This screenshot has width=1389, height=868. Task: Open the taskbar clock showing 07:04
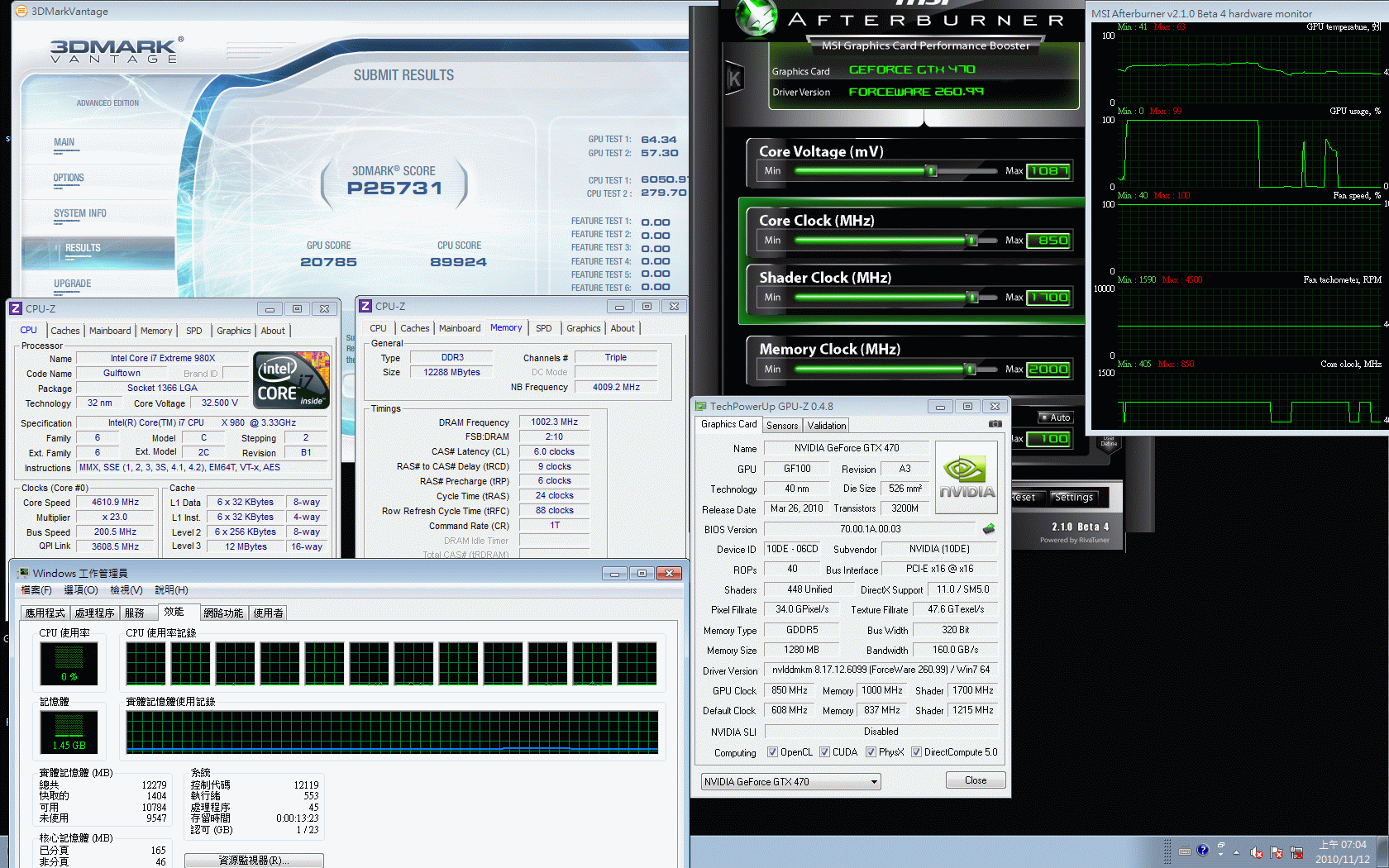(x=1343, y=851)
